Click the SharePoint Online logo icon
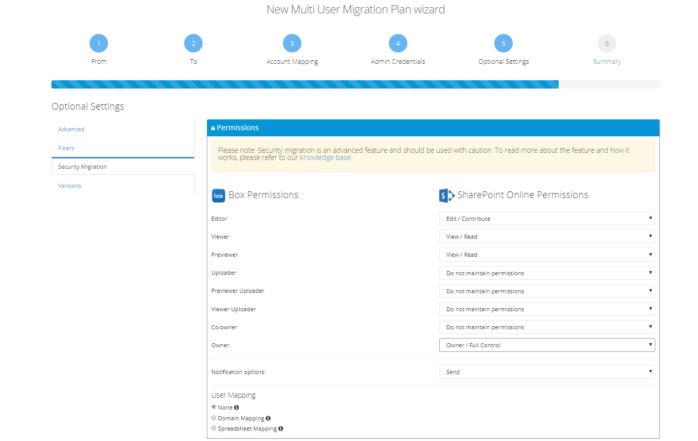The height and width of the screenshot is (441, 698). pyautogui.click(x=446, y=195)
